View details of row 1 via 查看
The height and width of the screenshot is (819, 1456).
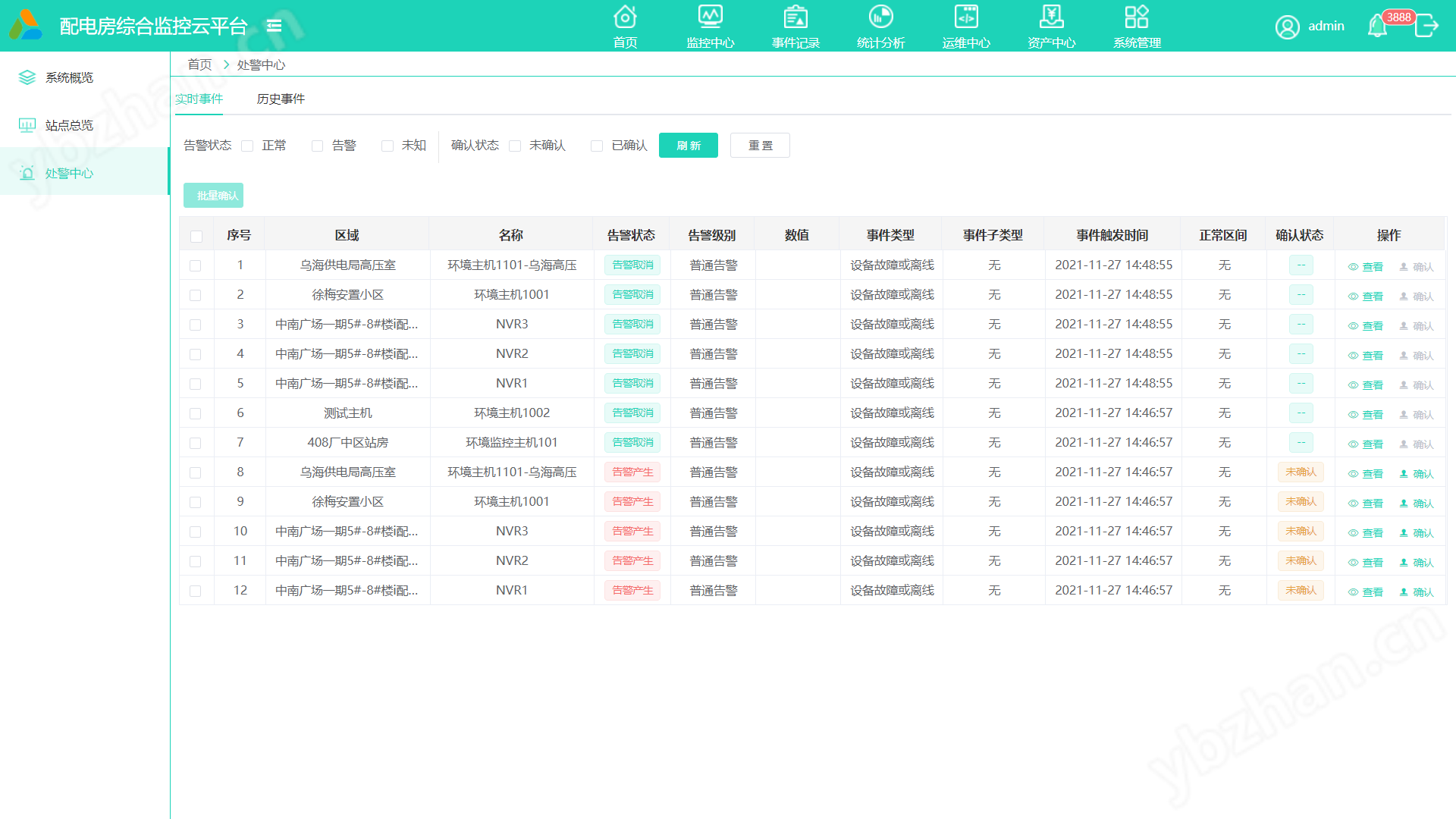point(1366,266)
